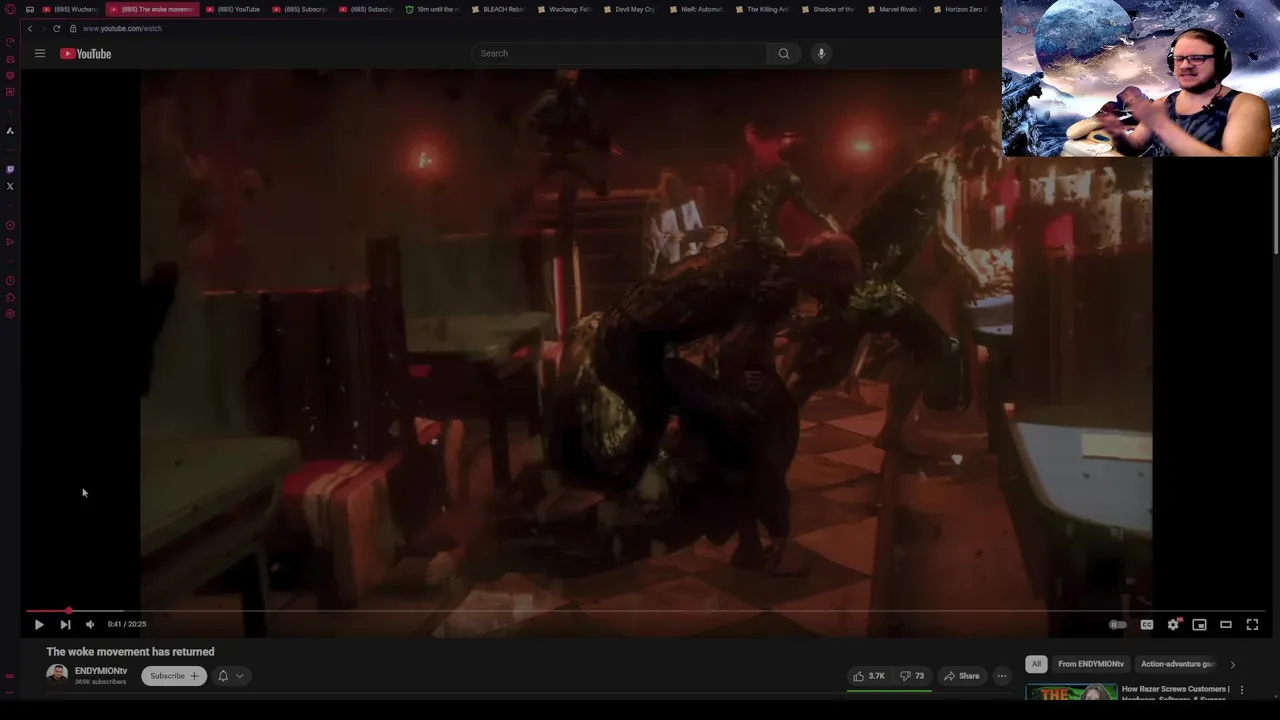Show more filter chips arrow
This screenshot has width=1280, height=720.
pos(1232,664)
